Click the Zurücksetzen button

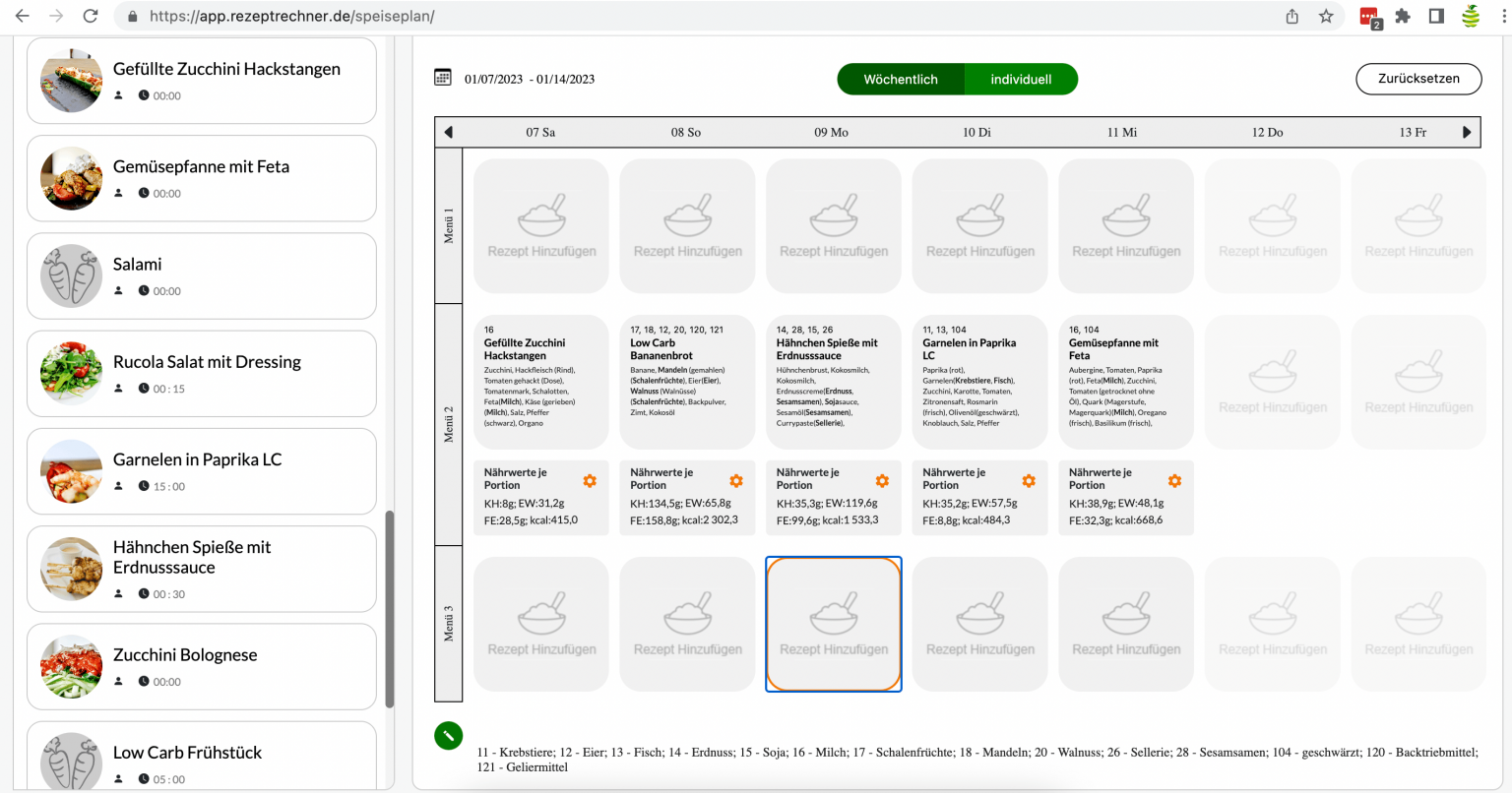(x=1418, y=79)
